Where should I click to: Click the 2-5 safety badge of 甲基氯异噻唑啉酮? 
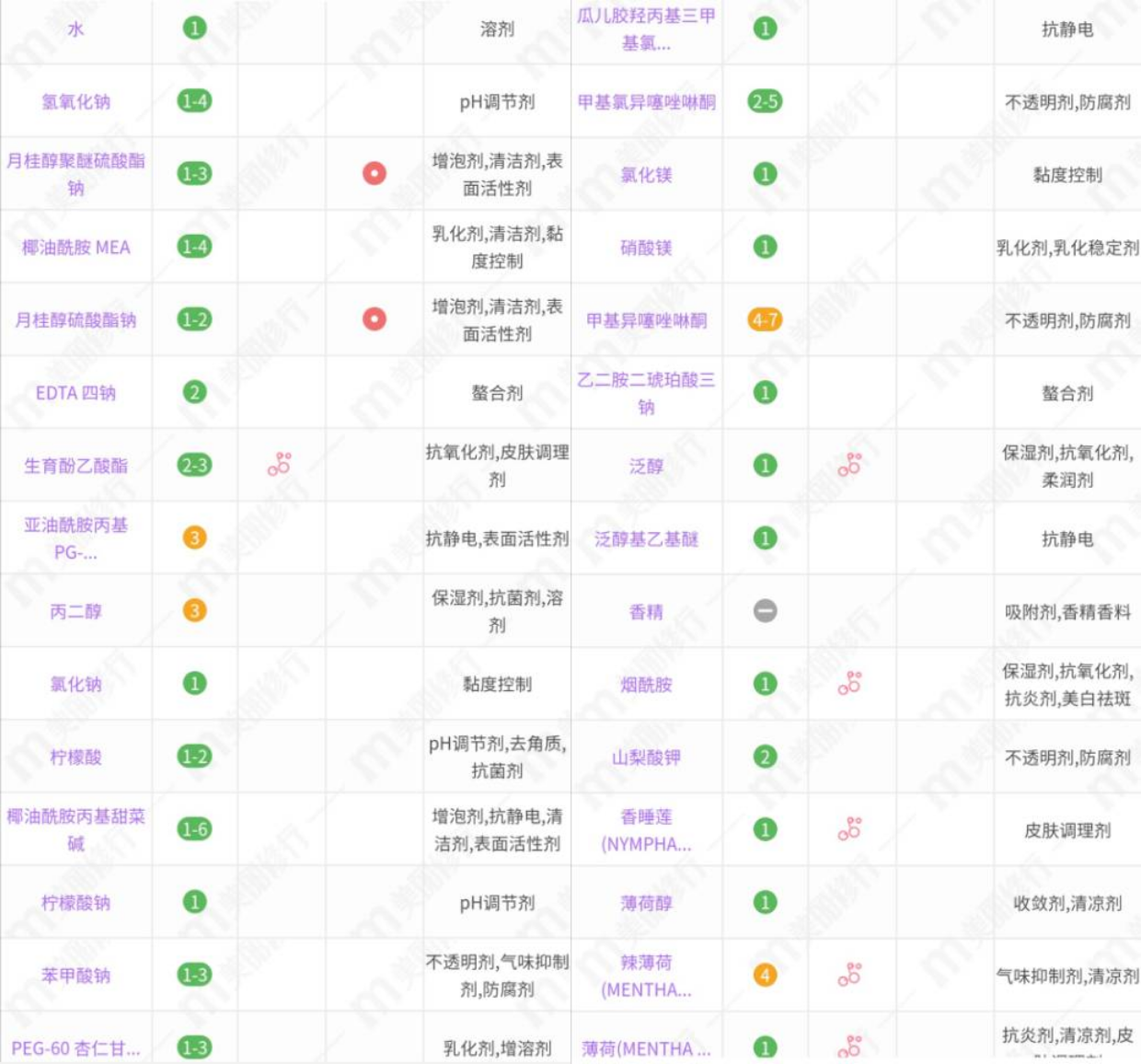(764, 100)
